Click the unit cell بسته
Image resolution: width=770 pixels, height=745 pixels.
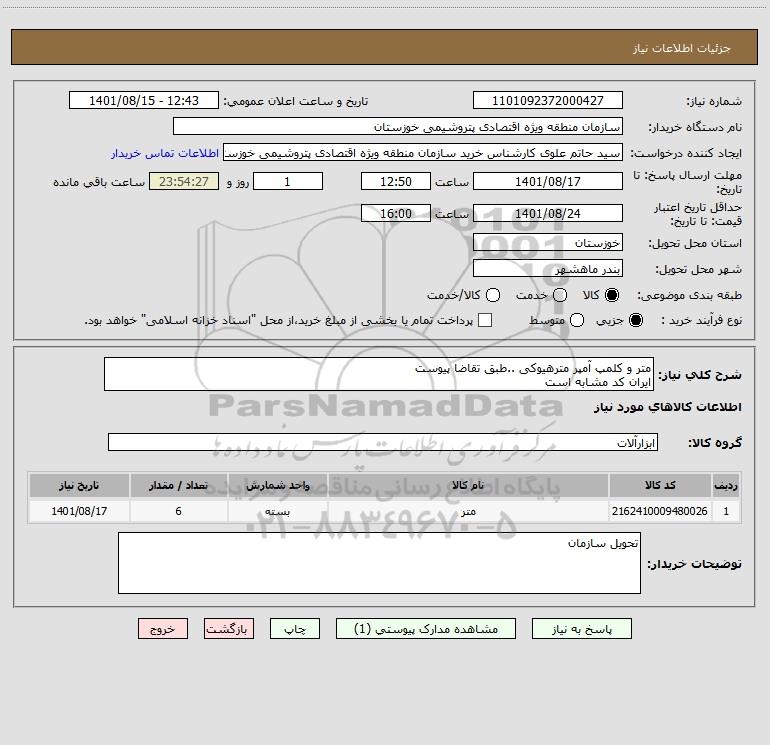coord(277,511)
